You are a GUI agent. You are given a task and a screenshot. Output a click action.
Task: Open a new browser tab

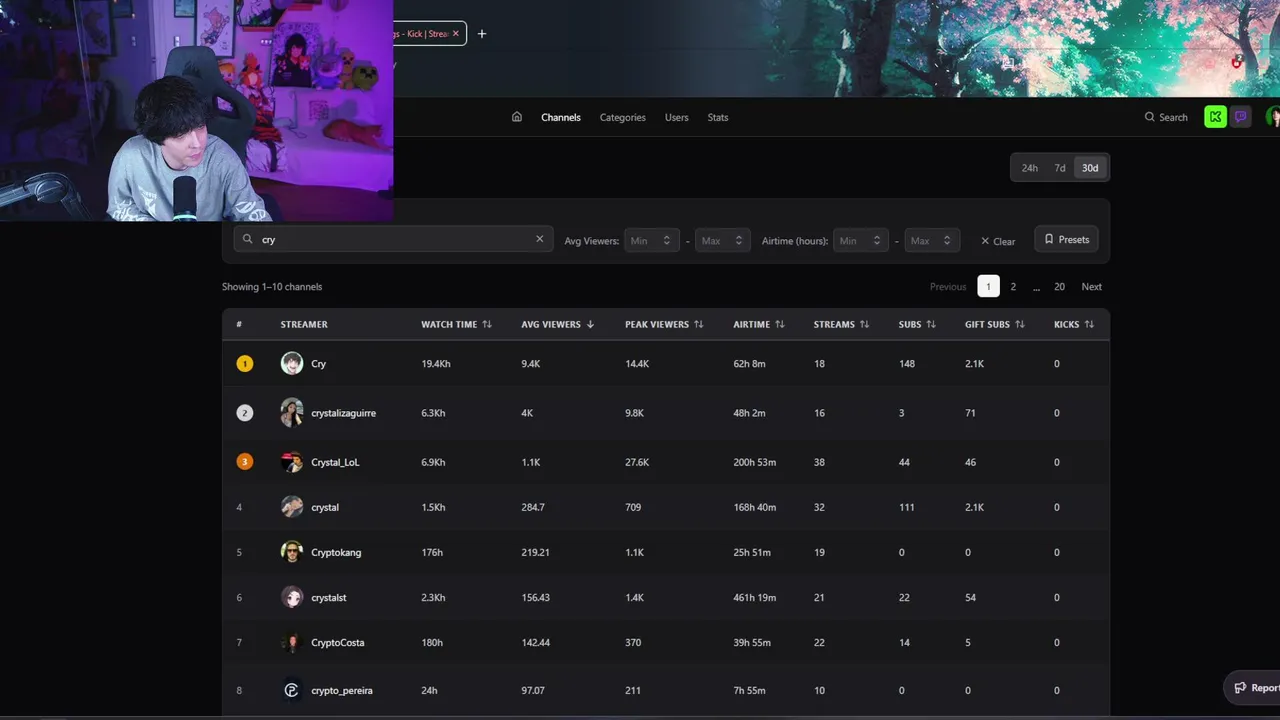pos(482,34)
